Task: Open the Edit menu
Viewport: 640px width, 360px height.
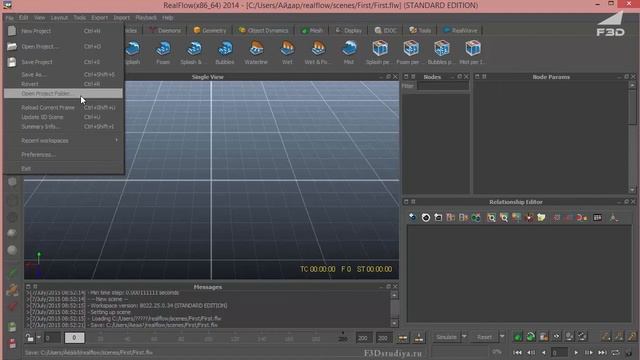Action: (24, 18)
